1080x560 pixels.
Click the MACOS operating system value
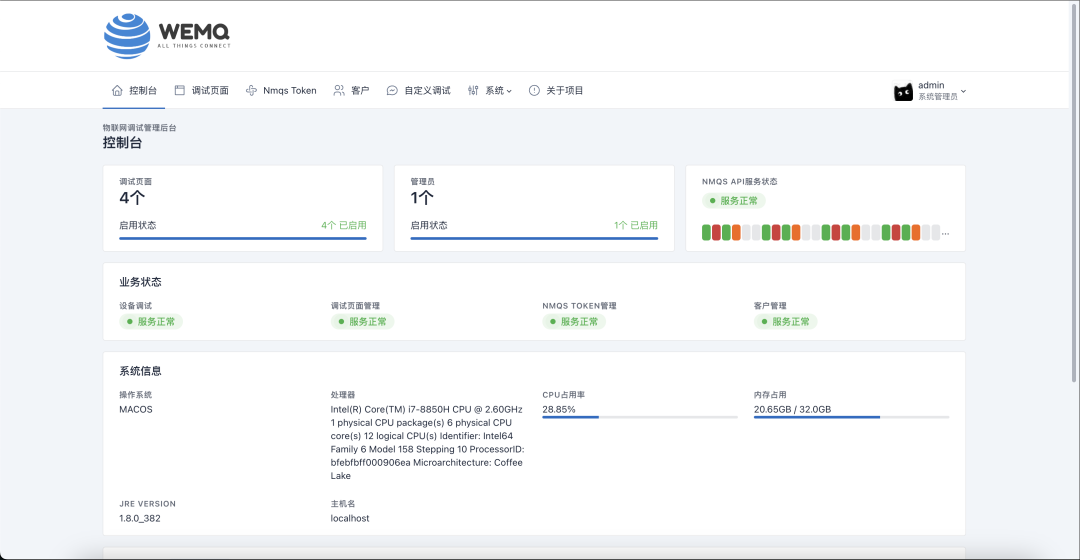[136, 409]
